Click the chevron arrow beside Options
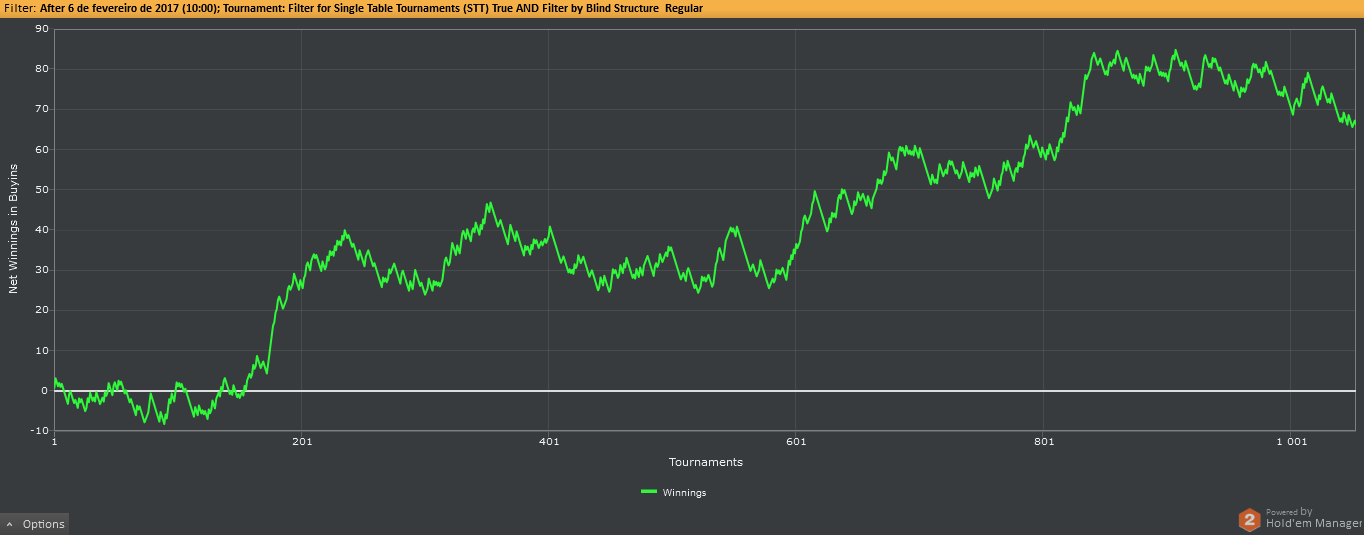The height and width of the screenshot is (535, 1364). point(9,524)
